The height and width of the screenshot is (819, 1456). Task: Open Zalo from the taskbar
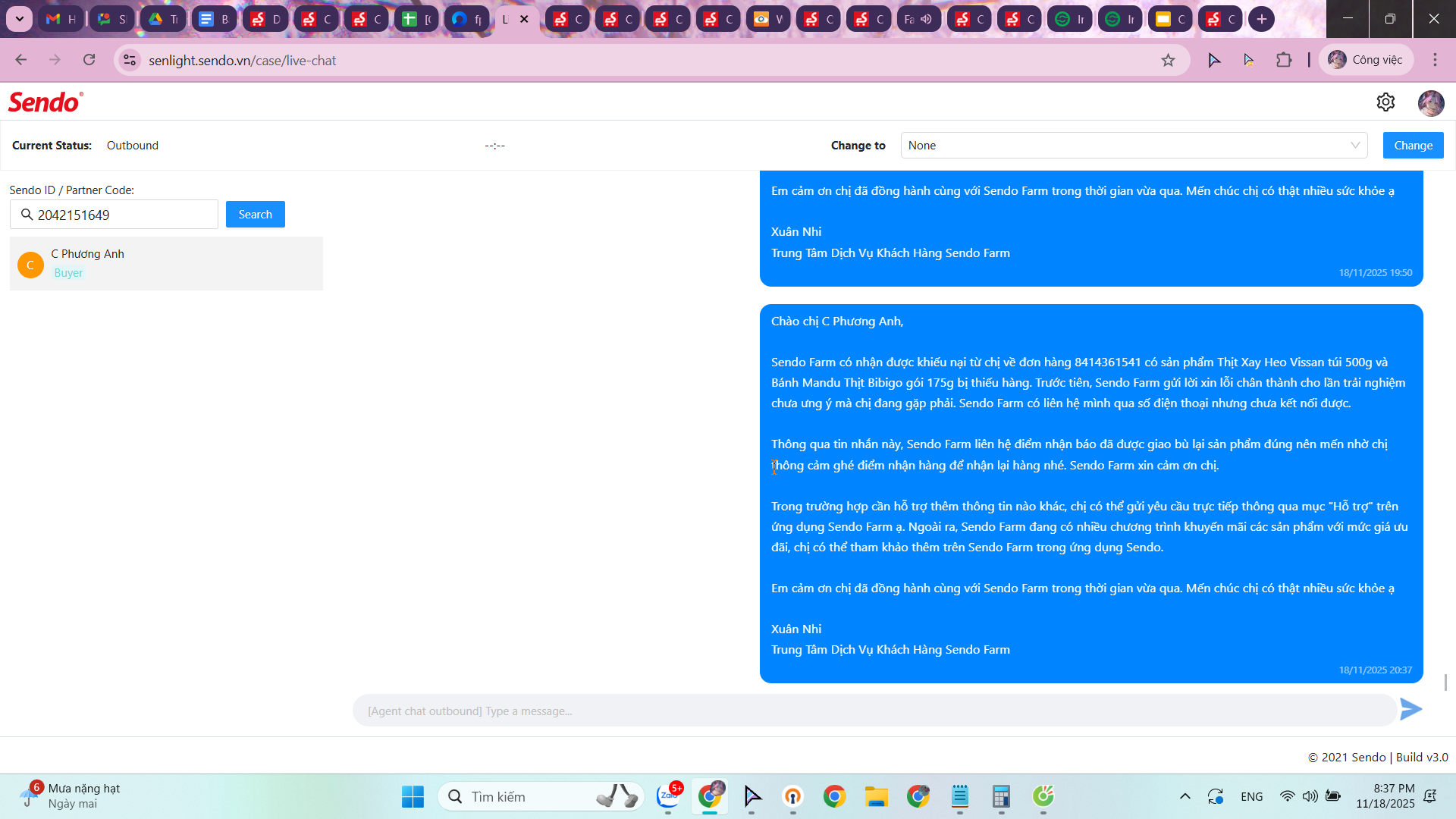(x=668, y=795)
